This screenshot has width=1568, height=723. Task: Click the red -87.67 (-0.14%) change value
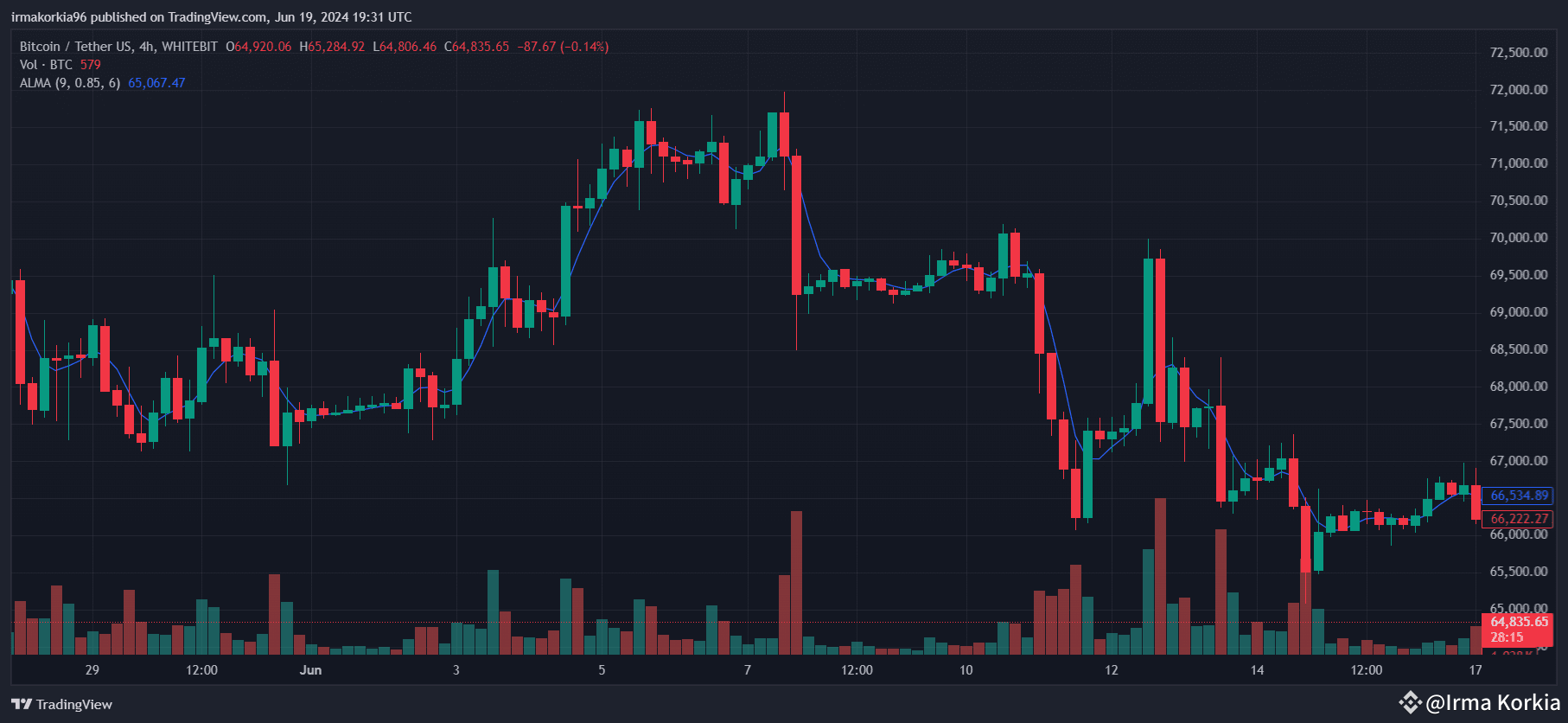pos(563,47)
